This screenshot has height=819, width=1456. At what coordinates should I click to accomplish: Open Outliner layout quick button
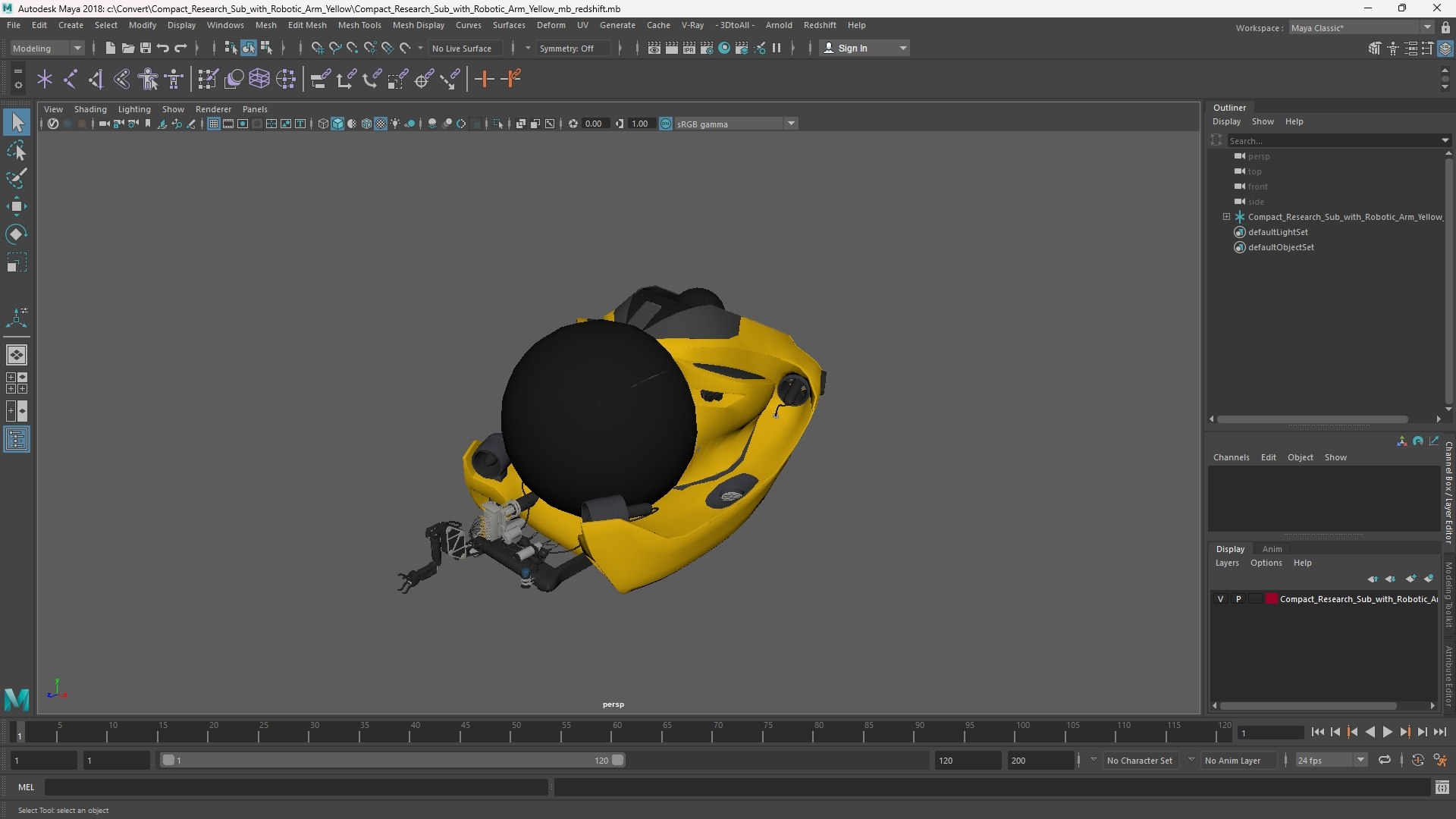[17, 440]
